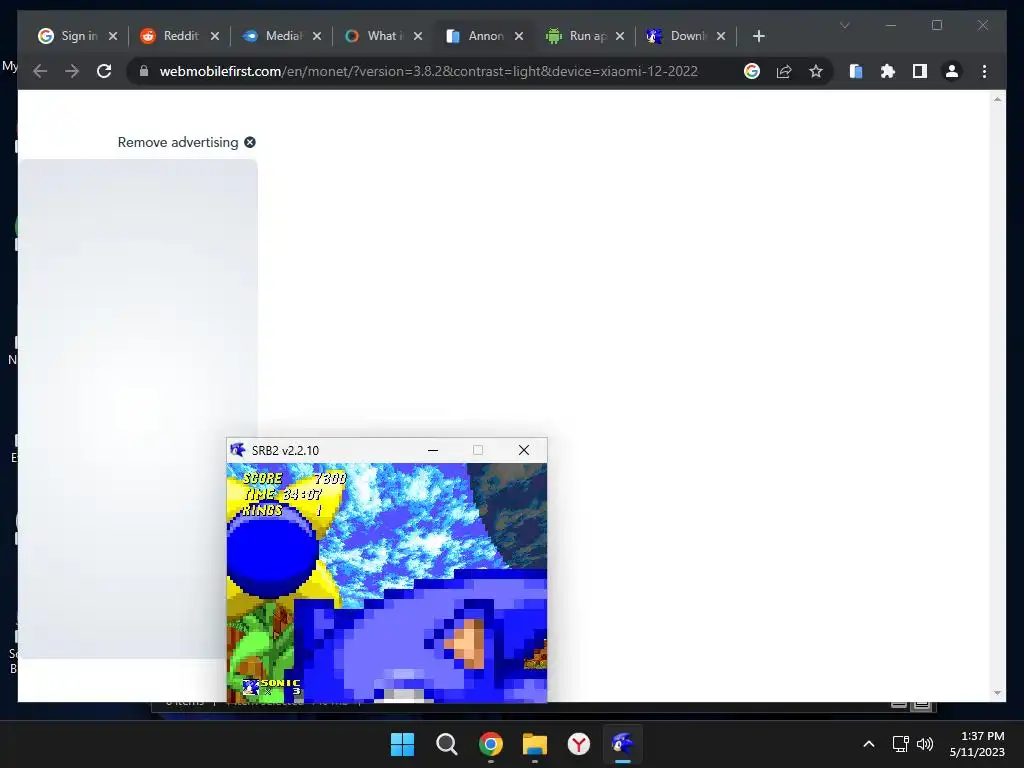Click inside the SRB2 game view

click(x=387, y=583)
